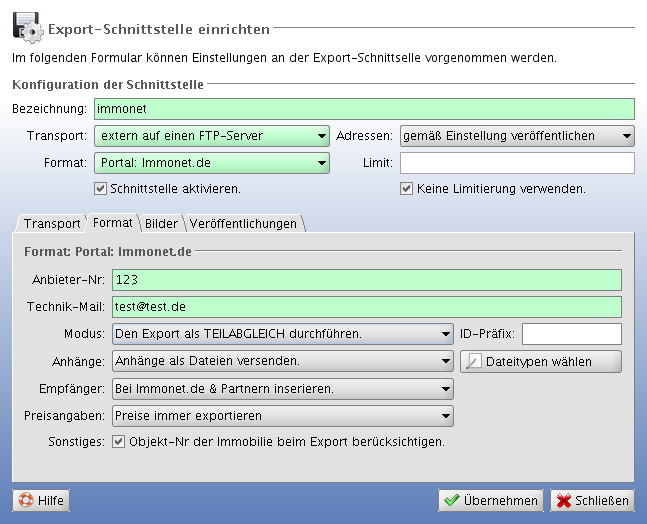This screenshot has width=647, height=524.
Task: Expand the Format Portal Immonet.de dropdown
Action: (211, 163)
